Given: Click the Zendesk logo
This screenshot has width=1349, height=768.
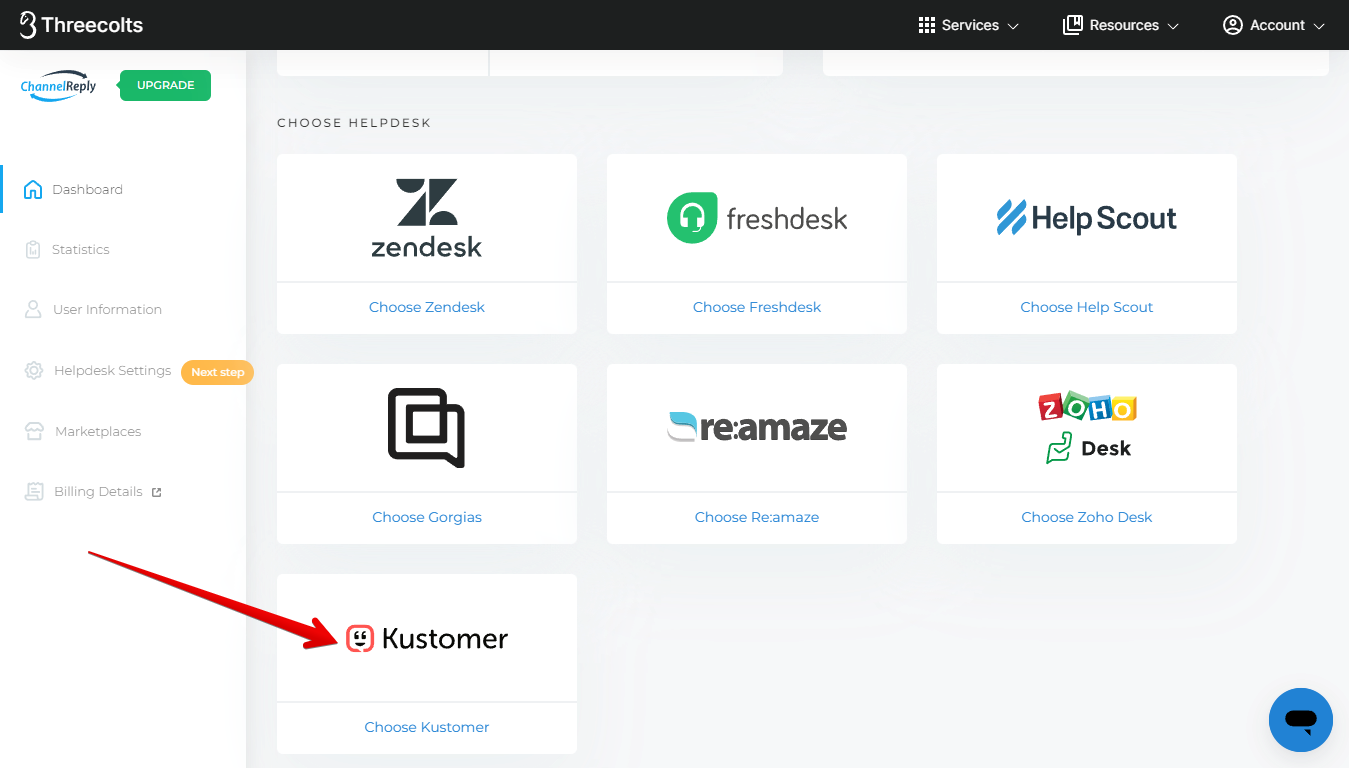Looking at the screenshot, I should pos(427,218).
